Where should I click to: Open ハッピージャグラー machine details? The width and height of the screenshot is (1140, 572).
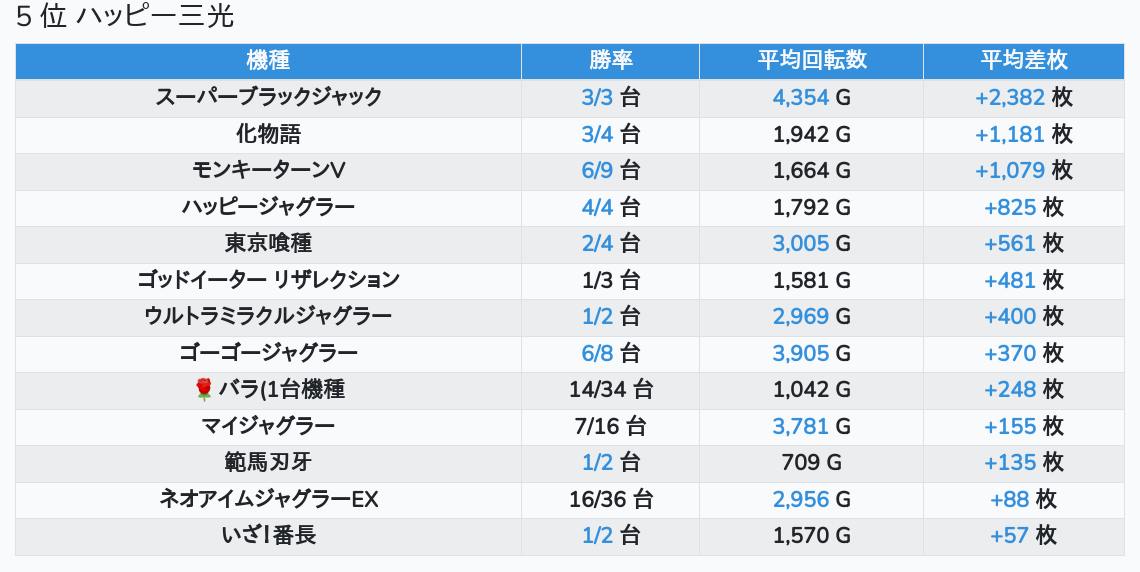click(268, 207)
